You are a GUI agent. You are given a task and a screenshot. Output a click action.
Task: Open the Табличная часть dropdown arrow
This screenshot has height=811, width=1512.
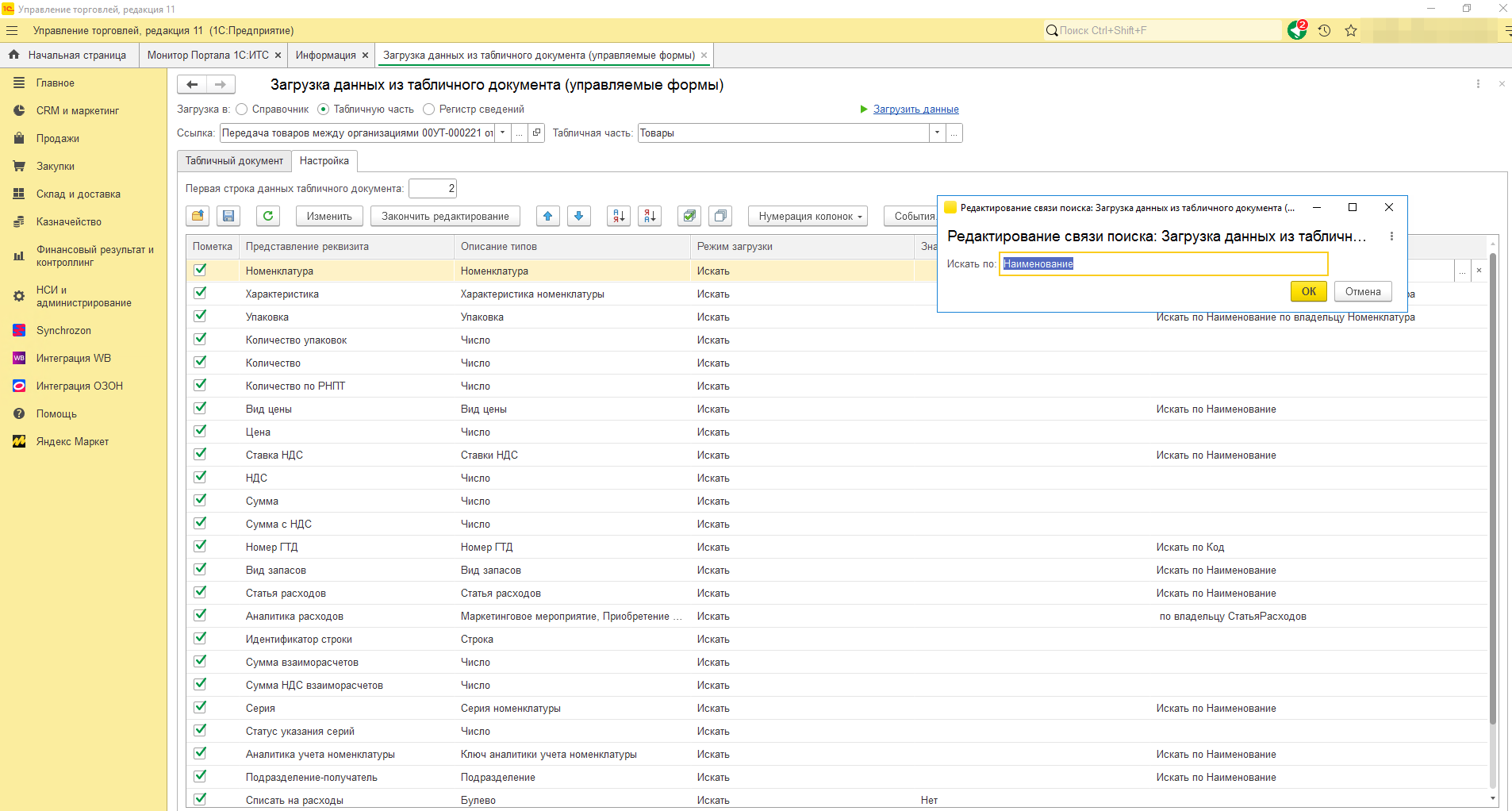pyautogui.click(x=937, y=133)
